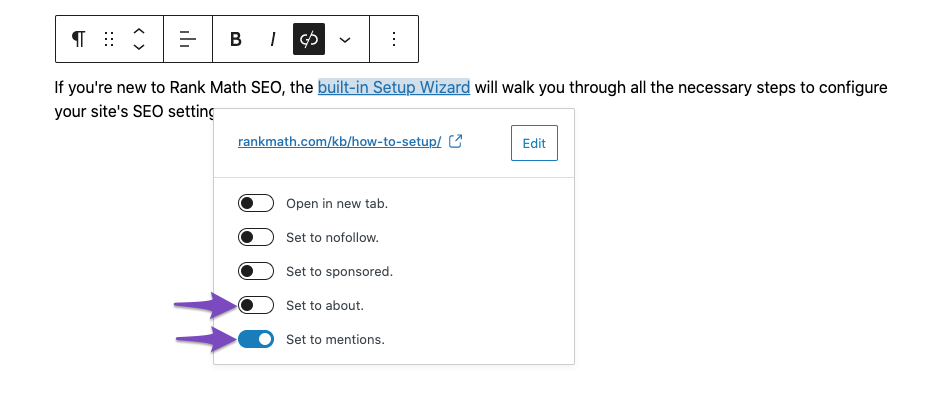The height and width of the screenshot is (401, 926).
Task: Click the Edit button for the link
Action: click(x=534, y=143)
